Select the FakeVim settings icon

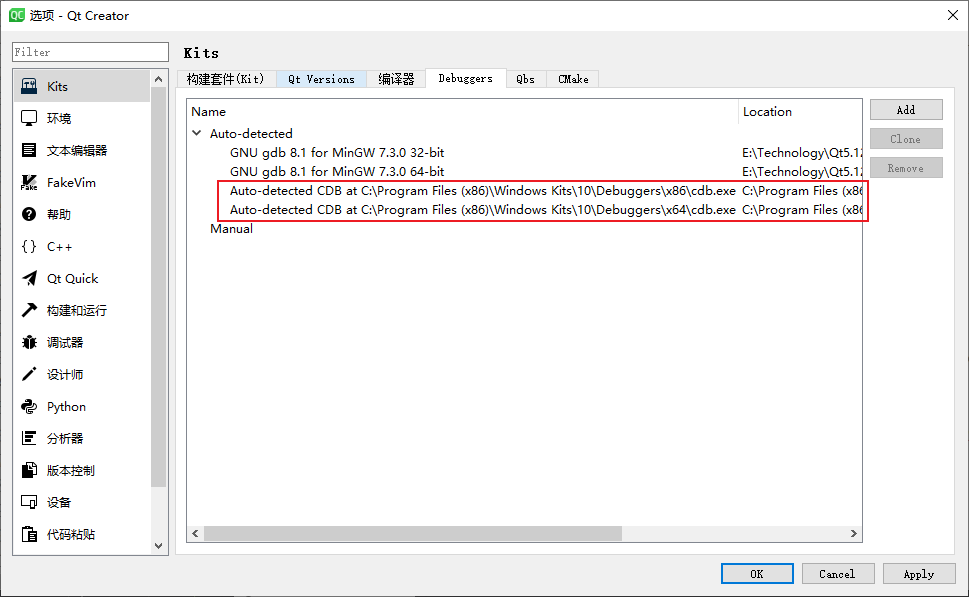(x=29, y=182)
